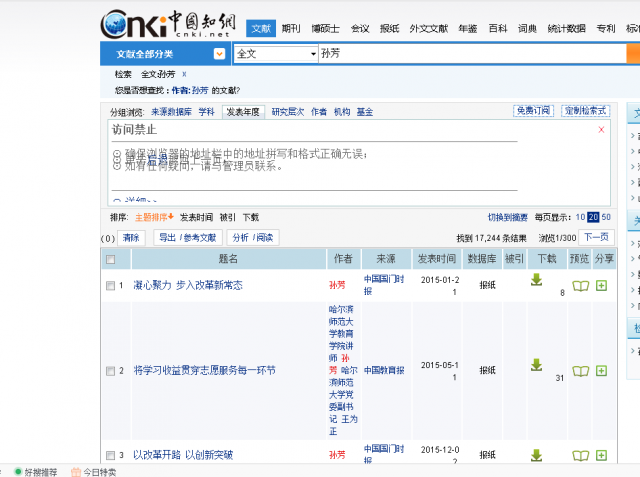
Task: Select the 发表年度 grouping tab
Action: 242,112
